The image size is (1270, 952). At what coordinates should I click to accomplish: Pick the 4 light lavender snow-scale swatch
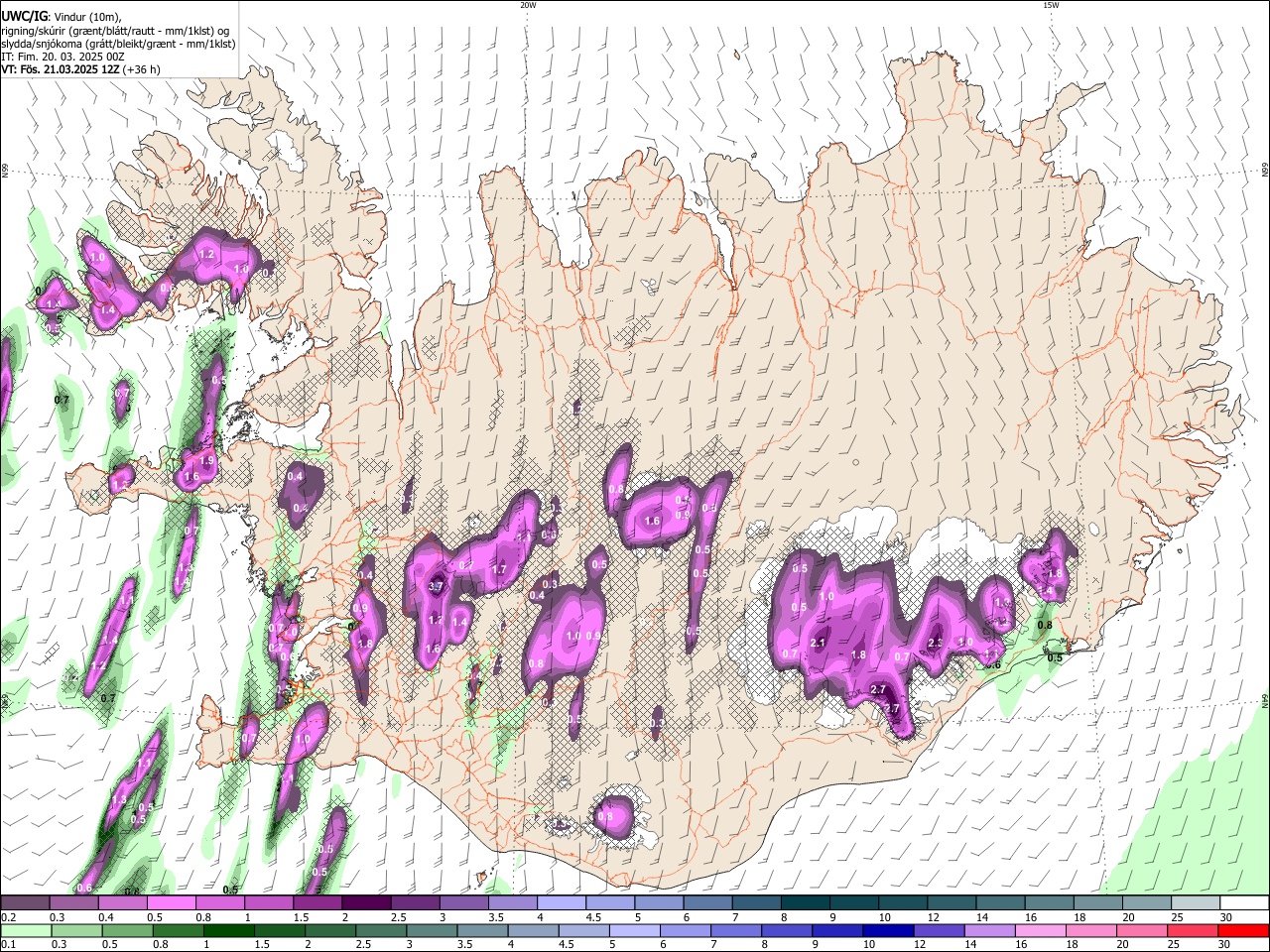tap(561, 903)
